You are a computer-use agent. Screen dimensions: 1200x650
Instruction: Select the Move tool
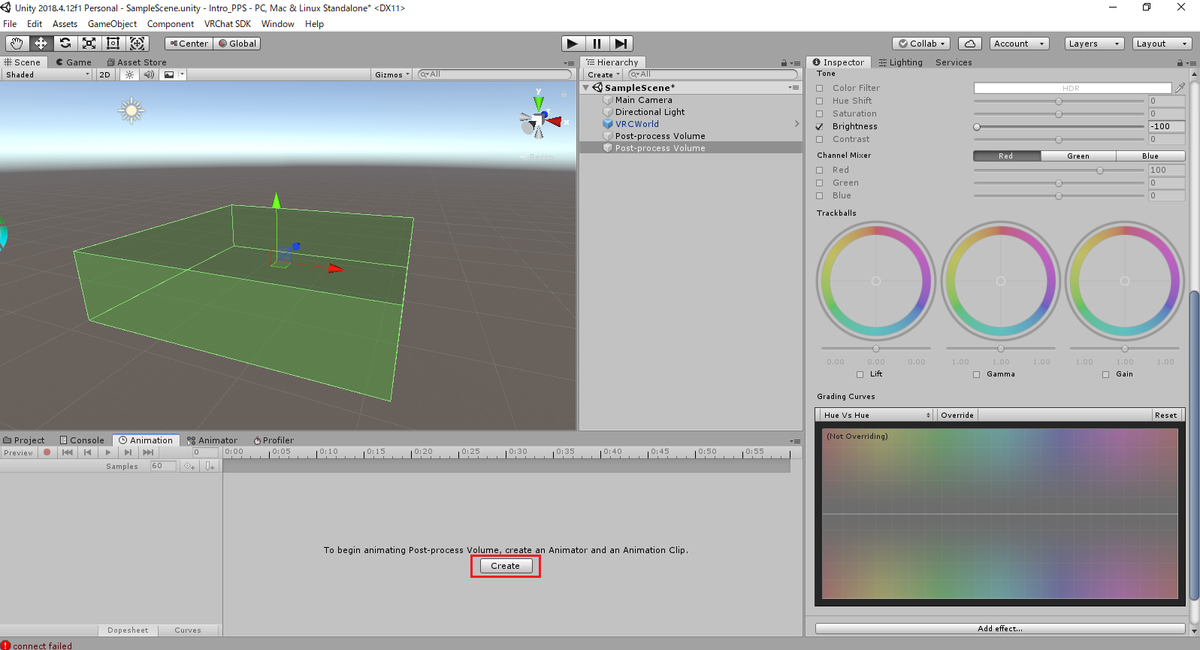41,43
